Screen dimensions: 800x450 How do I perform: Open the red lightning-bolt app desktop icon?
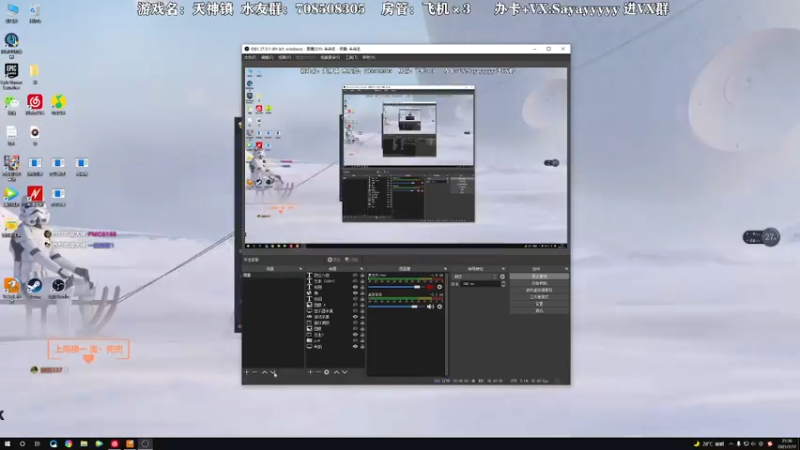pyautogui.click(x=35, y=196)
